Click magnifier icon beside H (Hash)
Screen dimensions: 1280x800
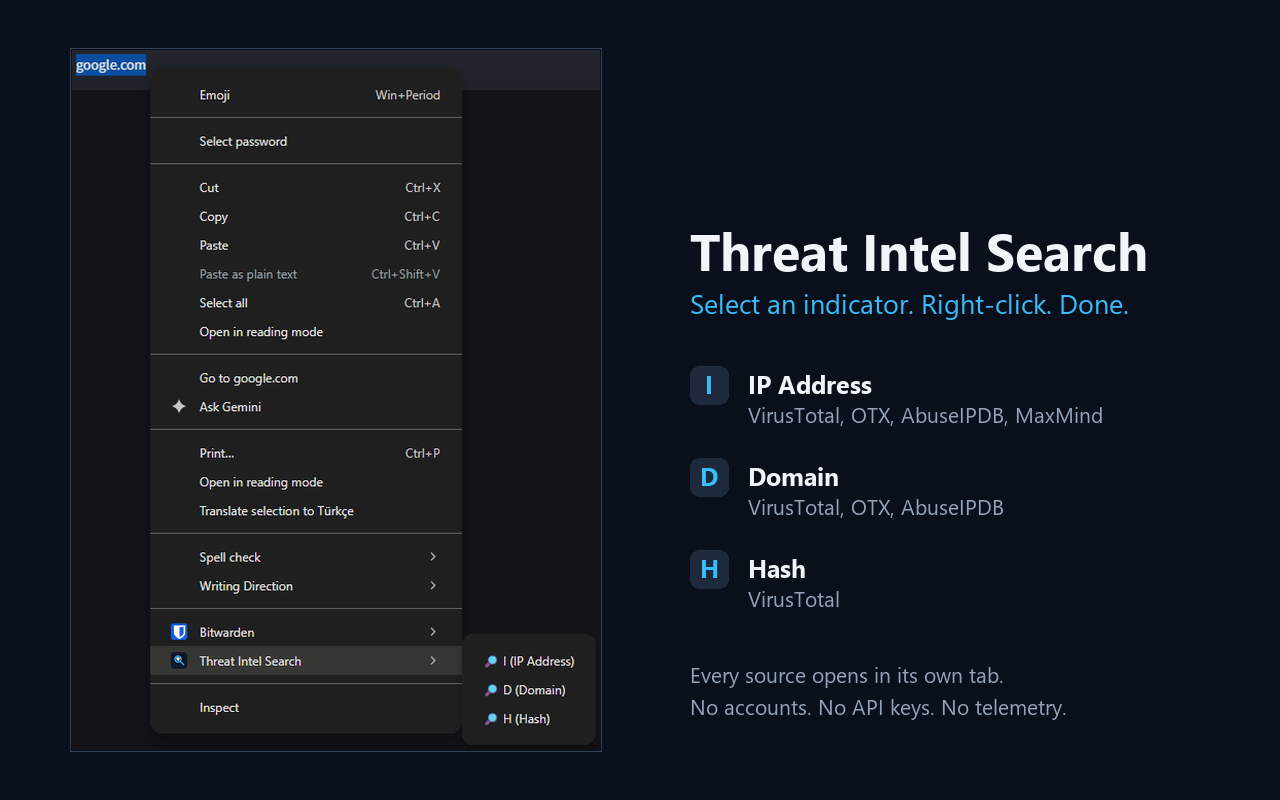[491, 719]
